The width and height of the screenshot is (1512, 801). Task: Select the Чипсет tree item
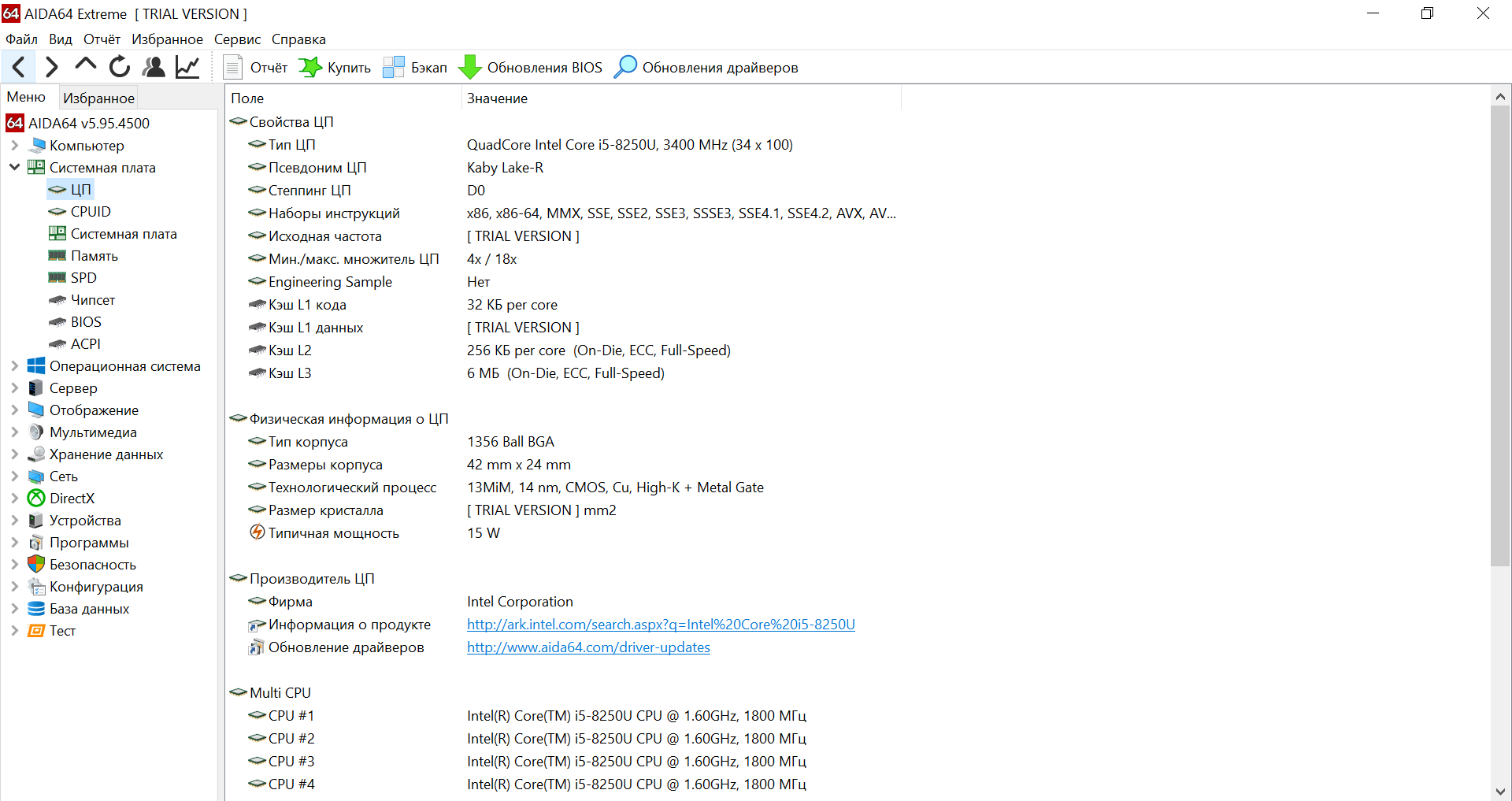[93, 300]
